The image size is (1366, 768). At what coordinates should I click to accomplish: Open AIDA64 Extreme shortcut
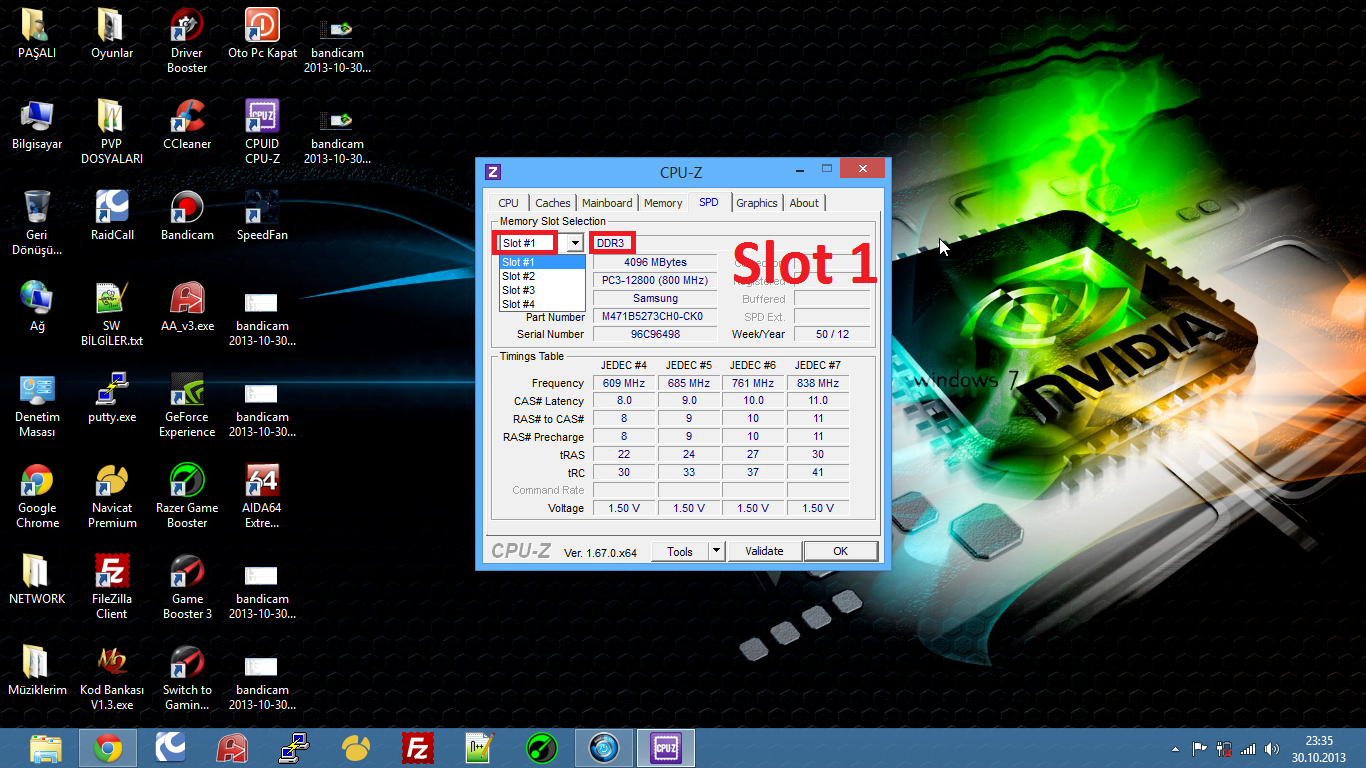coord(262,495)
